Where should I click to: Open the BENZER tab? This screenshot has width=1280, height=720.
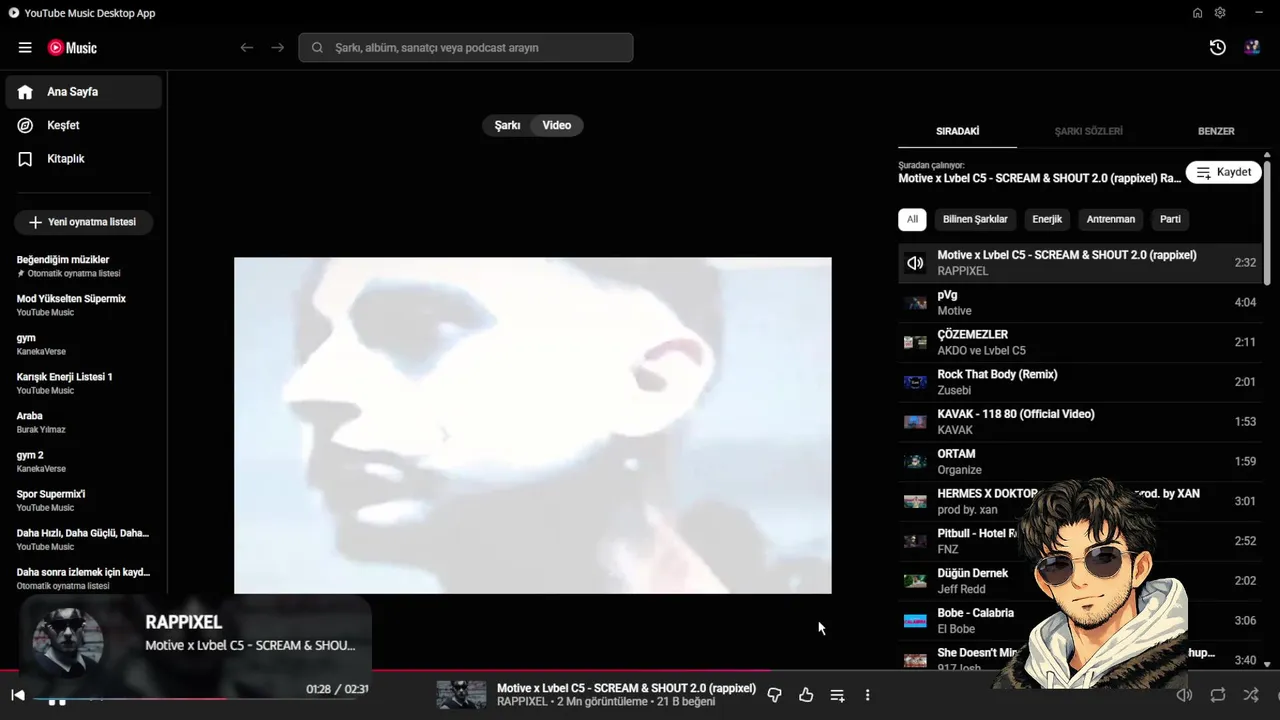(x=1216, y=131)
